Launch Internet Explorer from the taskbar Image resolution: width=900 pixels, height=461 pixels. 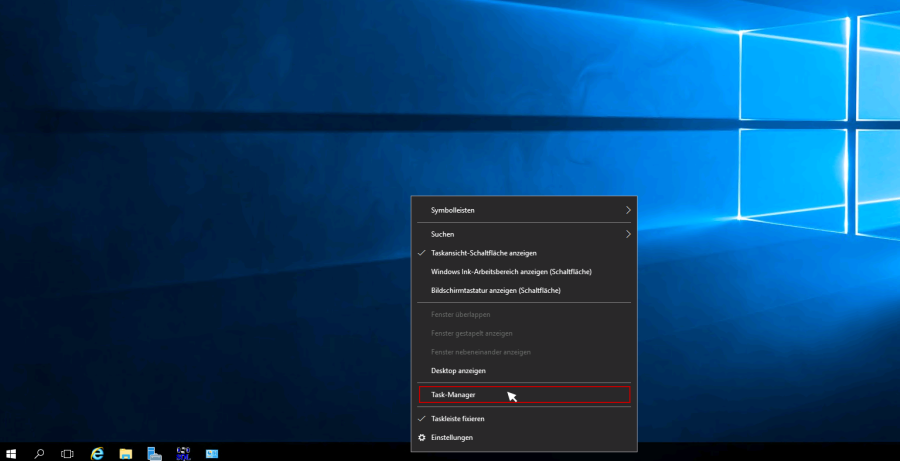pos(97,453)
